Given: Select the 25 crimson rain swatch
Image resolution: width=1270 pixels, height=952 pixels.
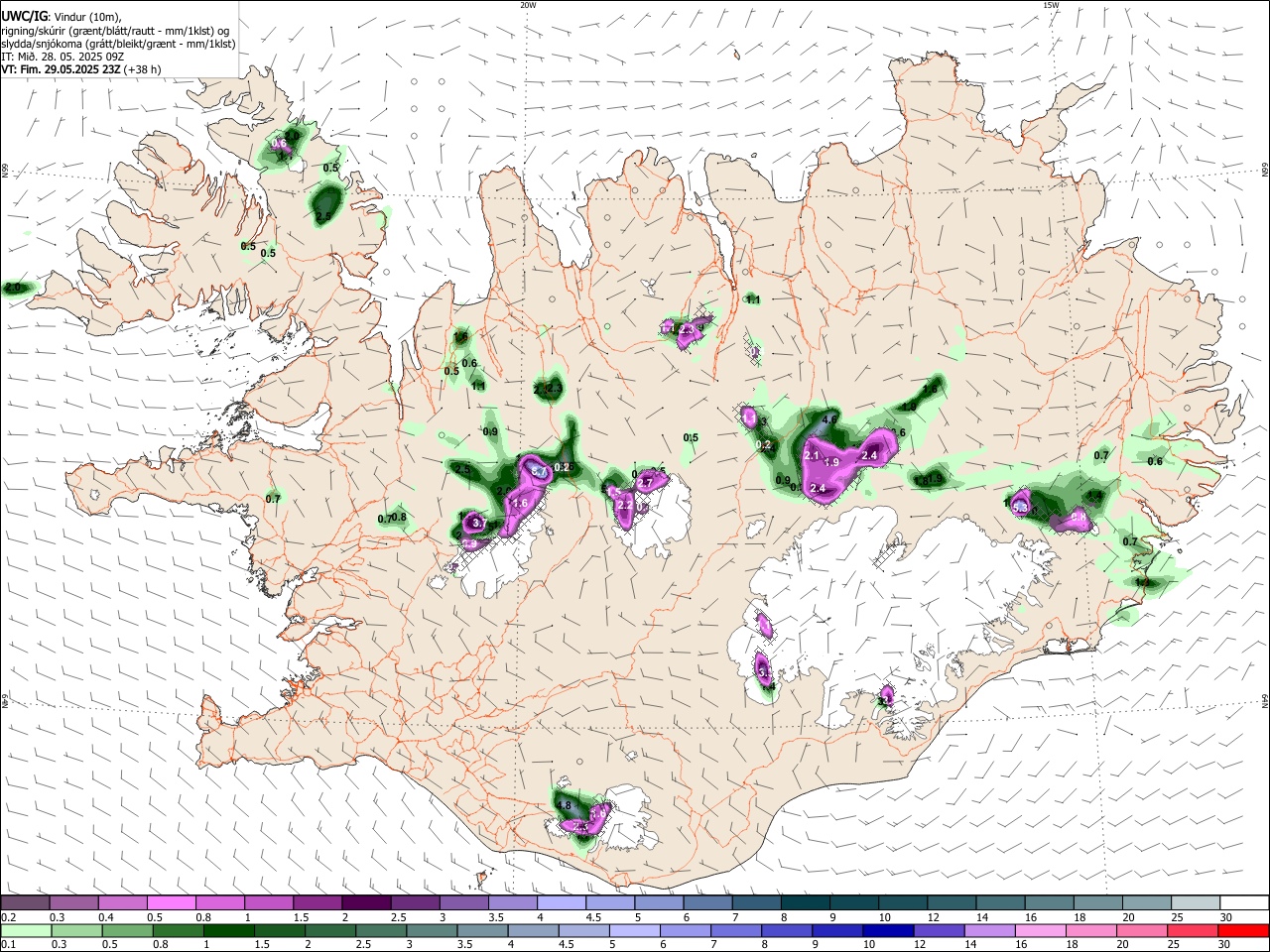Looking at the screenshot, I should pyautogui.click(x=1194, y=930).
